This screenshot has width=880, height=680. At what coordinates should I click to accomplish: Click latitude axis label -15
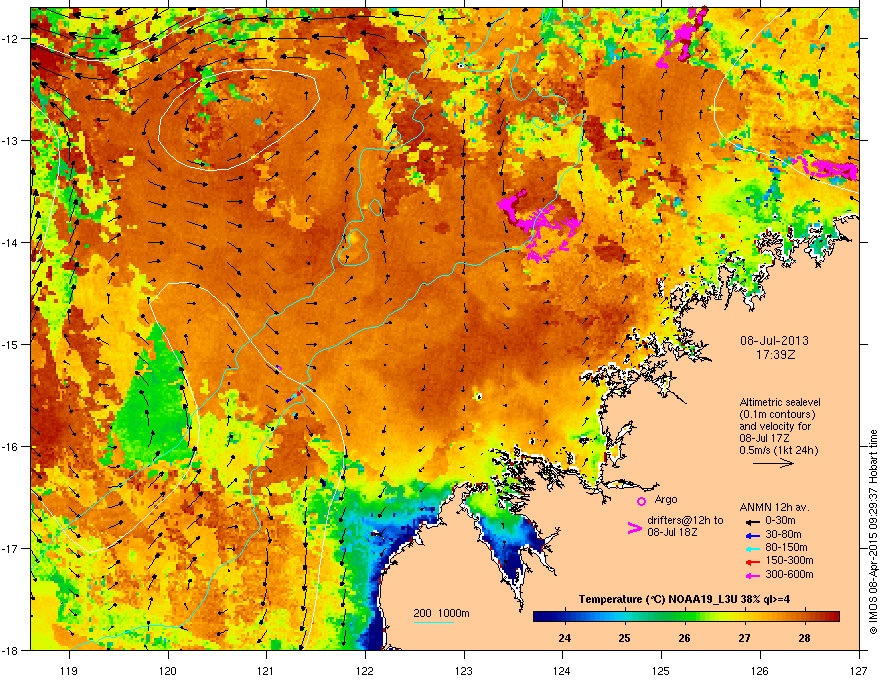(x=11, y=344)
